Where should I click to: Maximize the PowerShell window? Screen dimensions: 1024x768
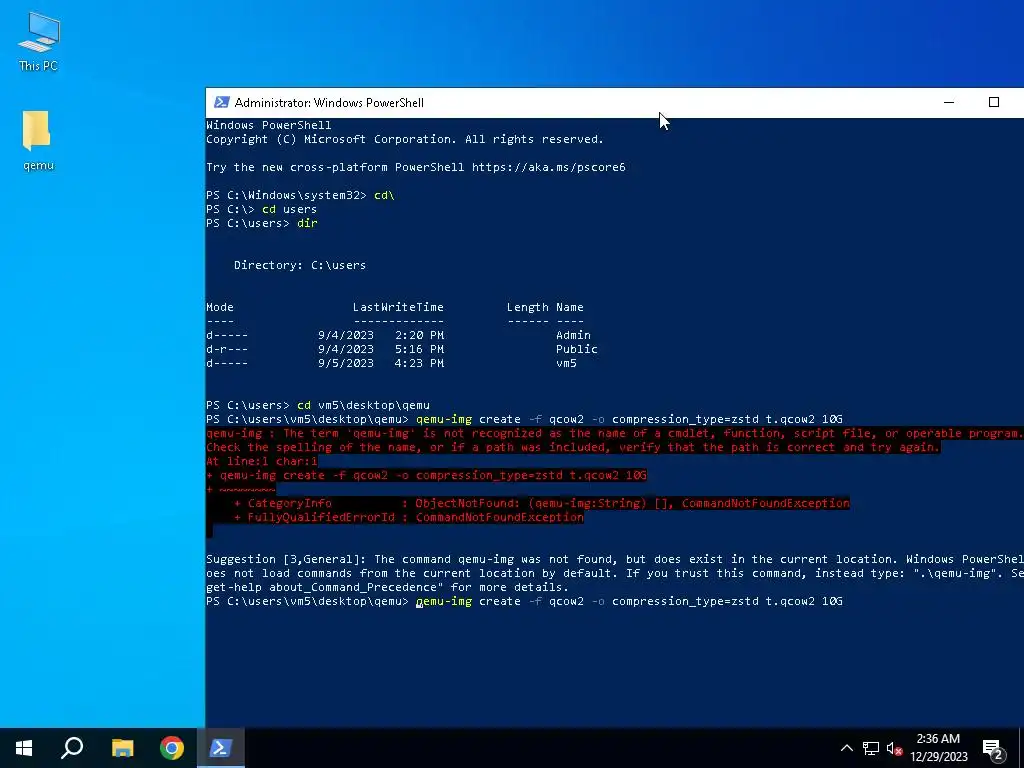coord(993,103)
